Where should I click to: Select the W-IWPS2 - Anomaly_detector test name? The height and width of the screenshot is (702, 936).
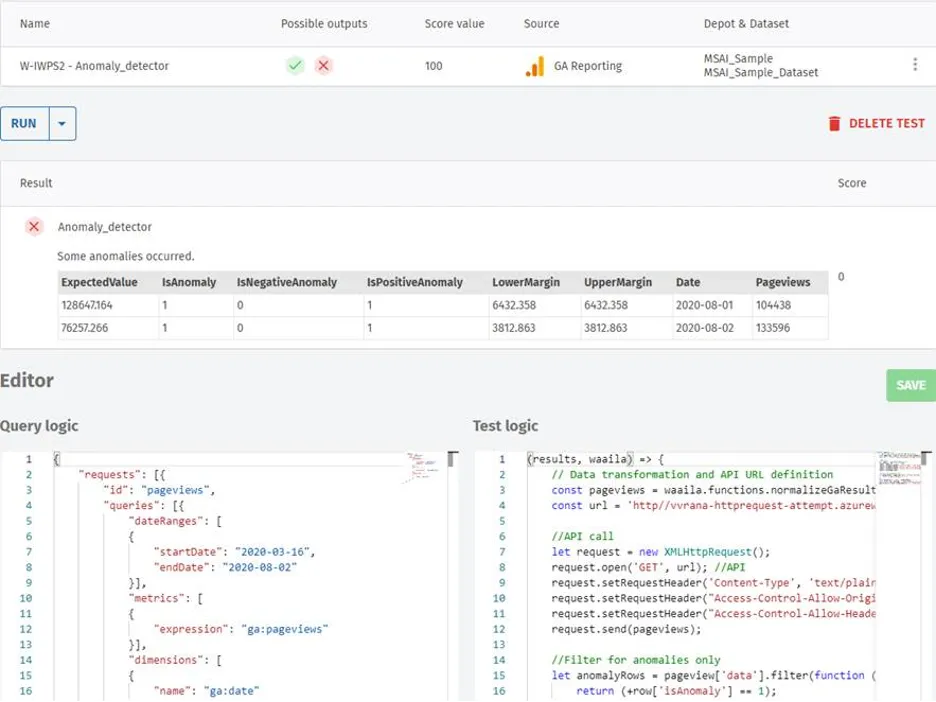94,66
